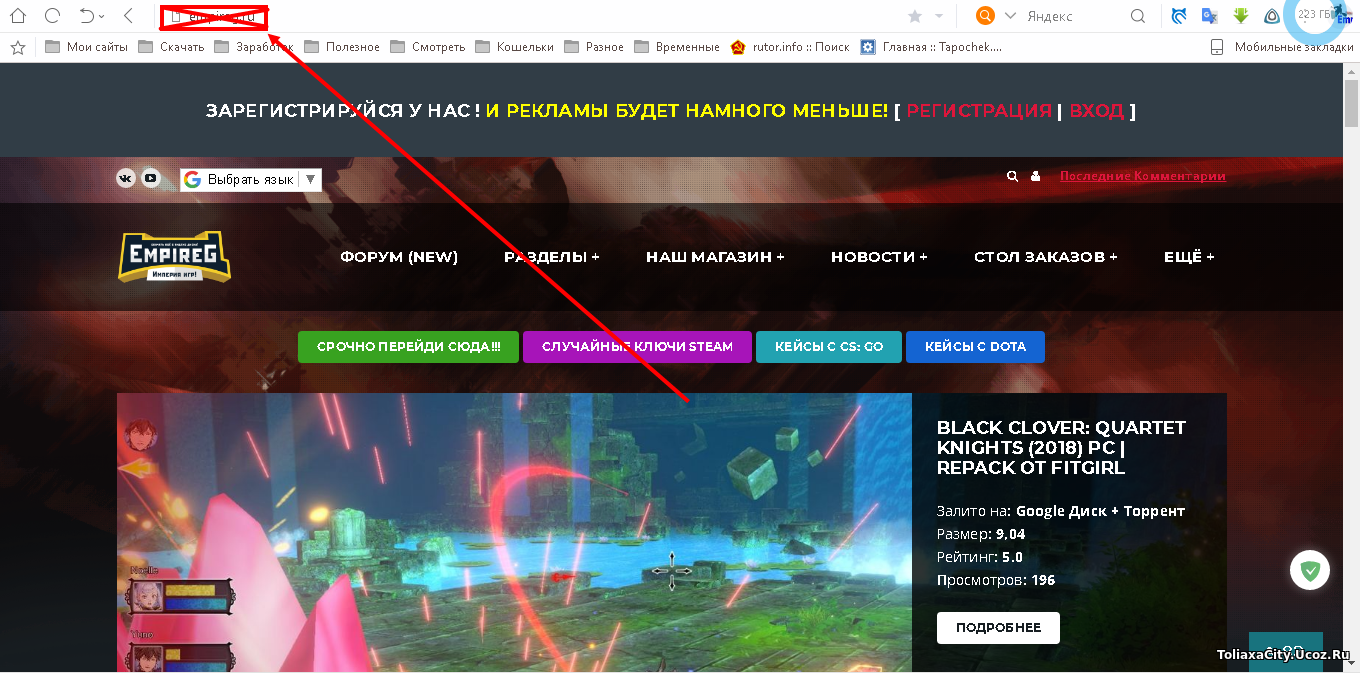1360x673 pixels.
Task: Click the orange Yandex search engine icon
Action: tap(986, 16)
